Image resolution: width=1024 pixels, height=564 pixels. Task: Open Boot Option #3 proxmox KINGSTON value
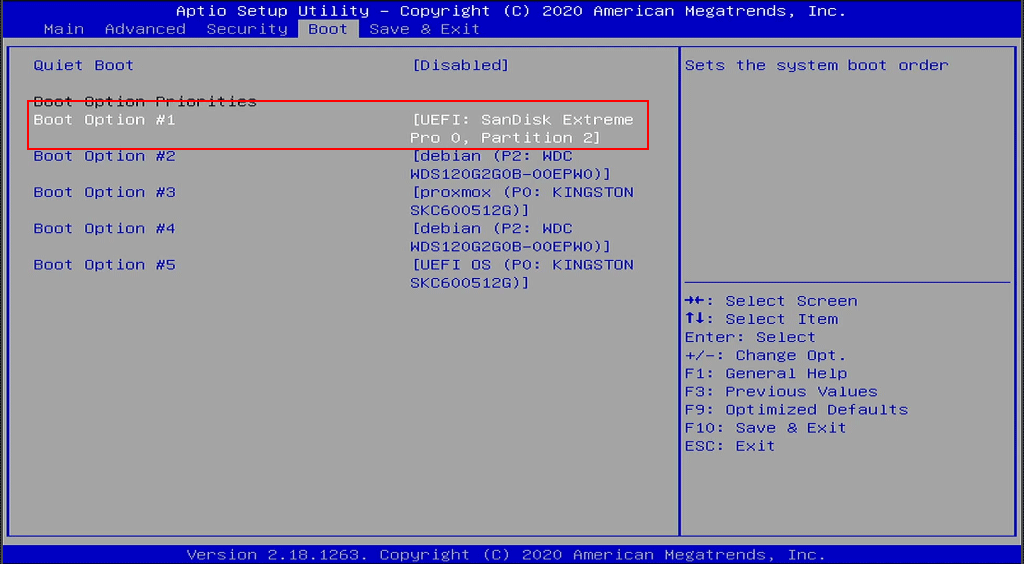coord(522,202)
